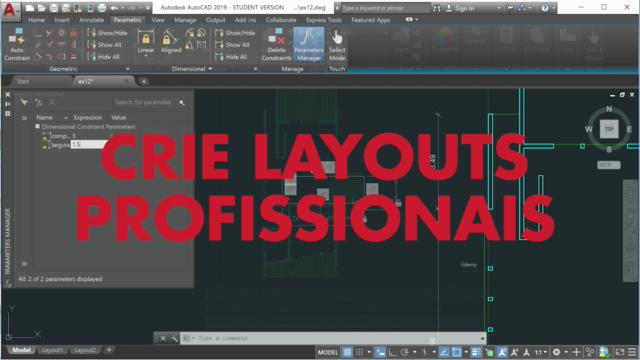Sort by the Name column header

tap(51, 118)
